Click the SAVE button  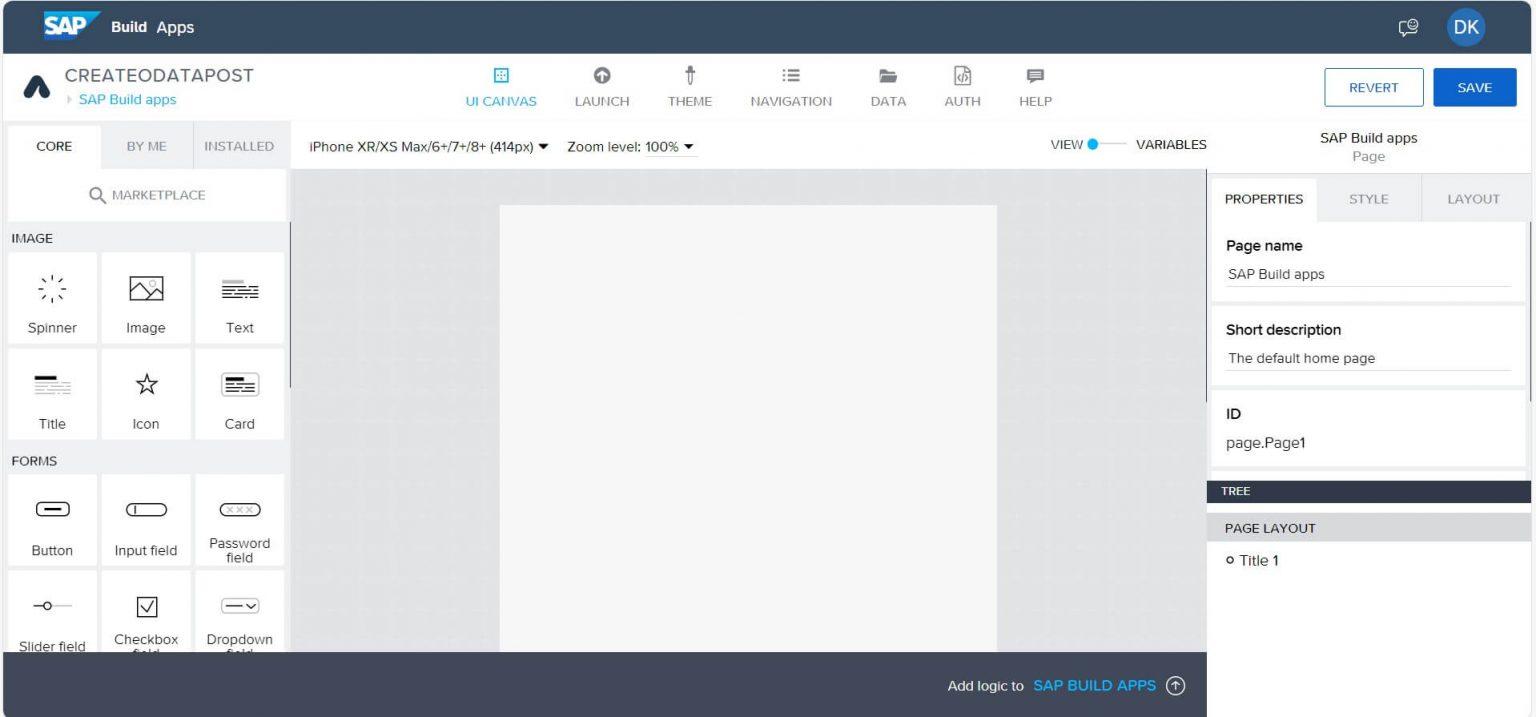(x=1474, y=87)
